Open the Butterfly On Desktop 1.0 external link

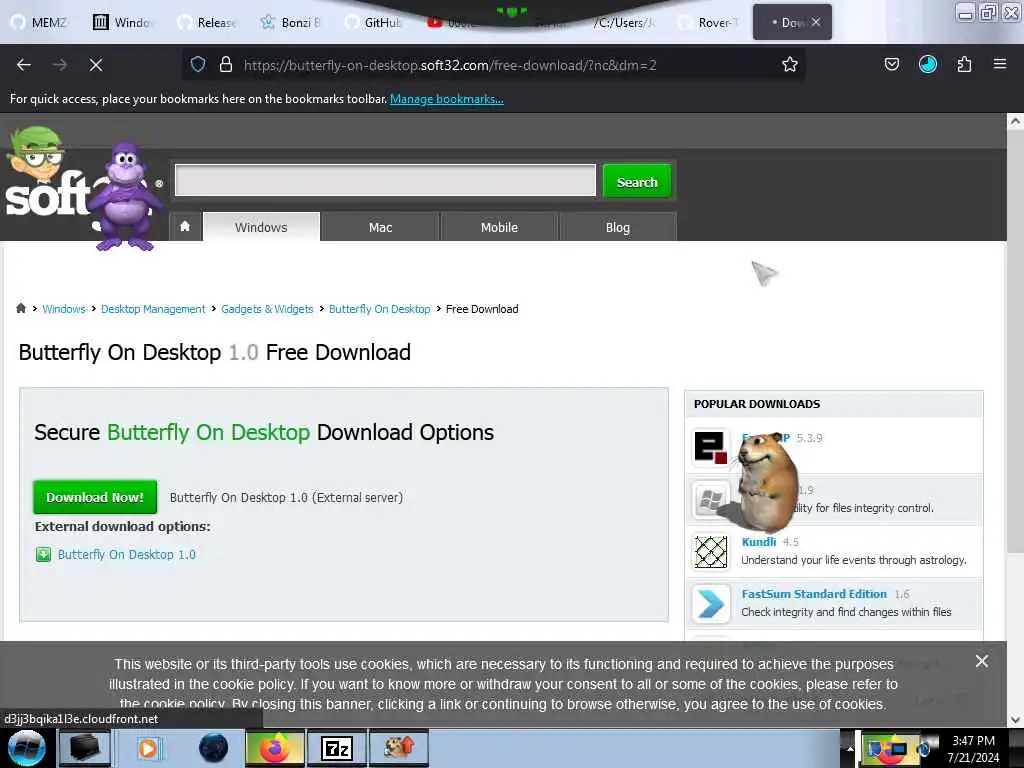click(x=127, y=554)
